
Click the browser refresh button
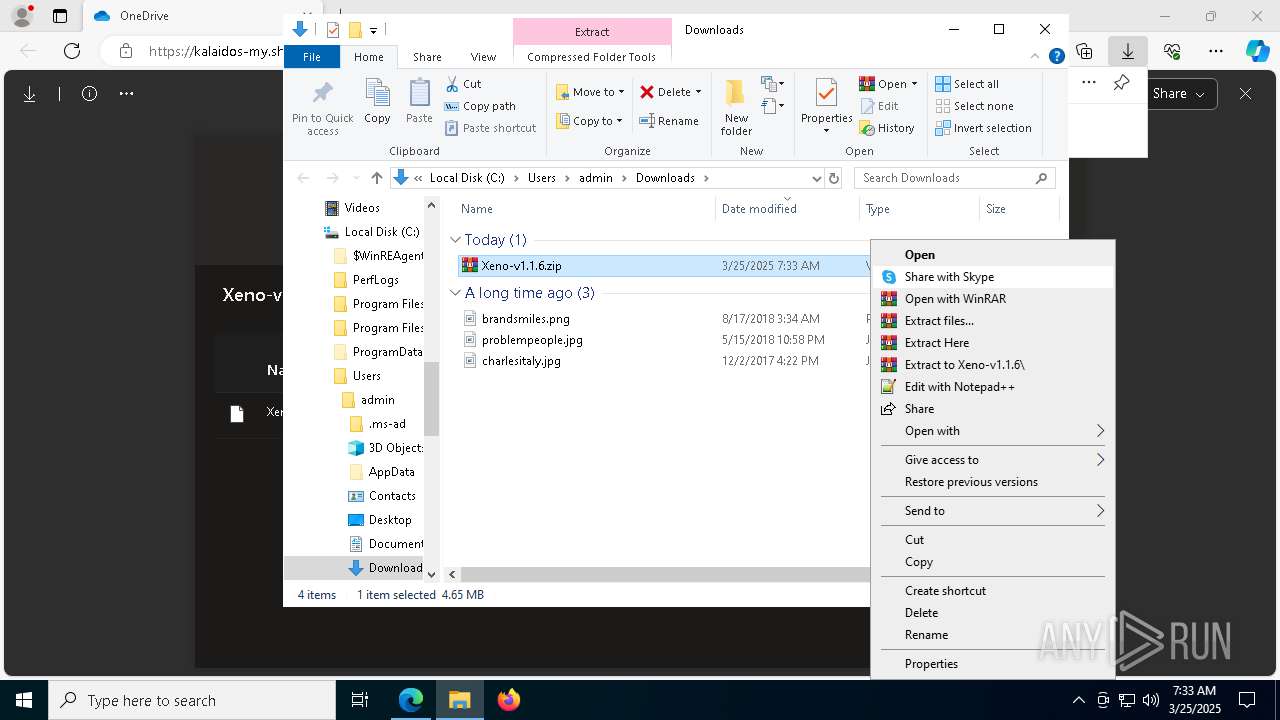pos(72,51)
